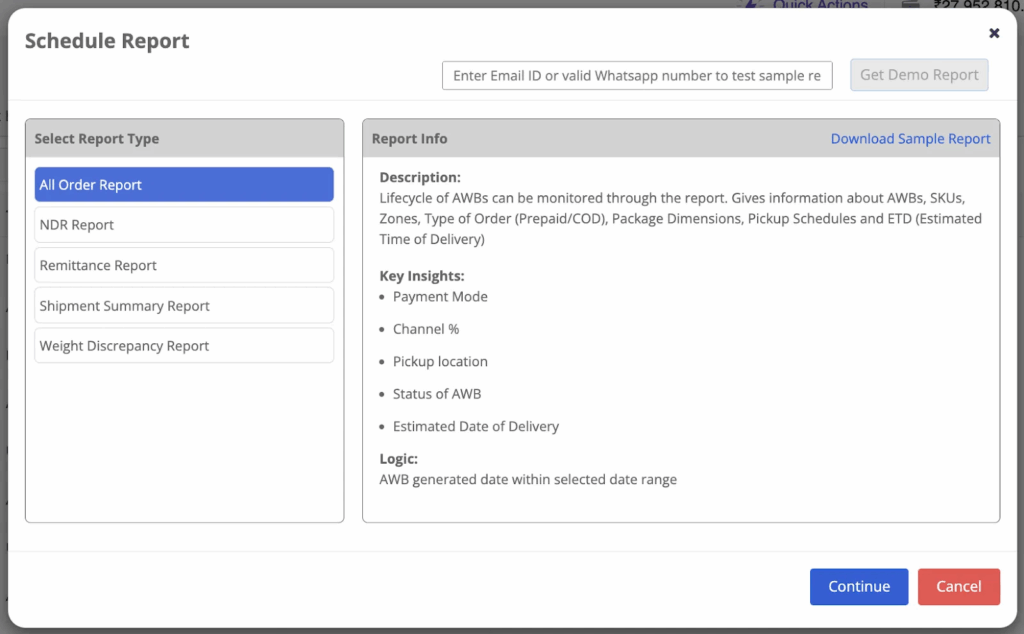Click the Report Info panel header
This screenshot has height=634, width=1024.
(410, 139)
